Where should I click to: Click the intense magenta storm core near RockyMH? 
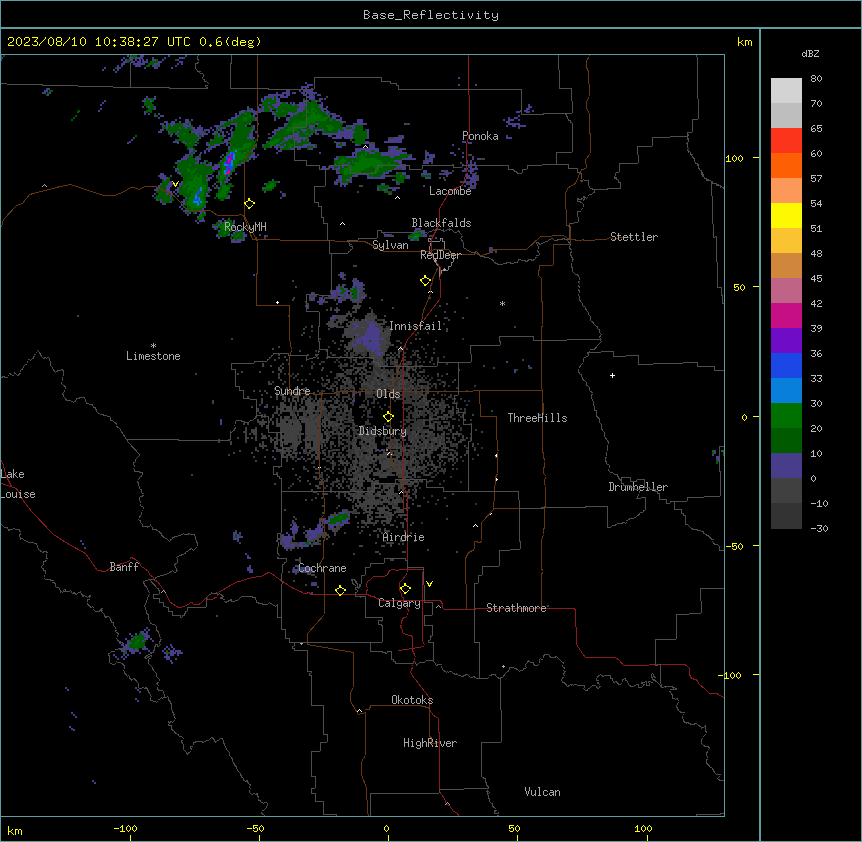click(229, 162)
